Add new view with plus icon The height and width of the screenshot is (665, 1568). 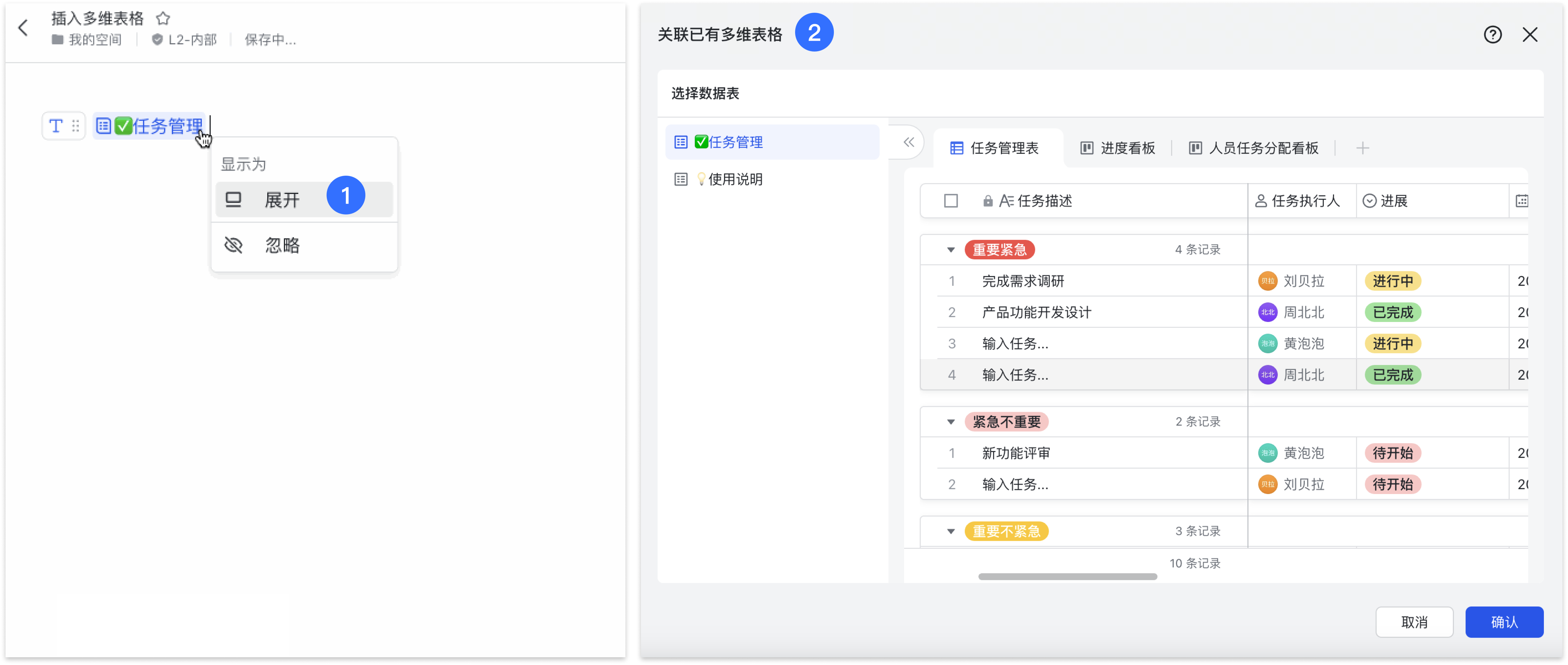[1363, 148]
